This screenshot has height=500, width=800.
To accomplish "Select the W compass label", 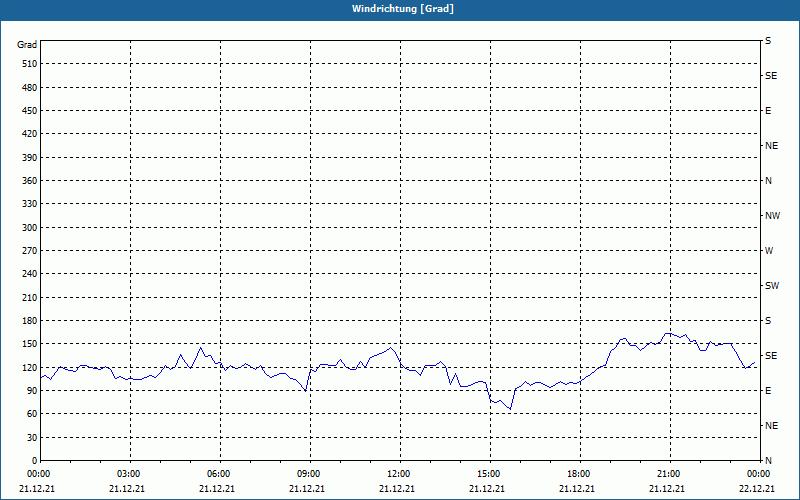I will pos(769,251).
